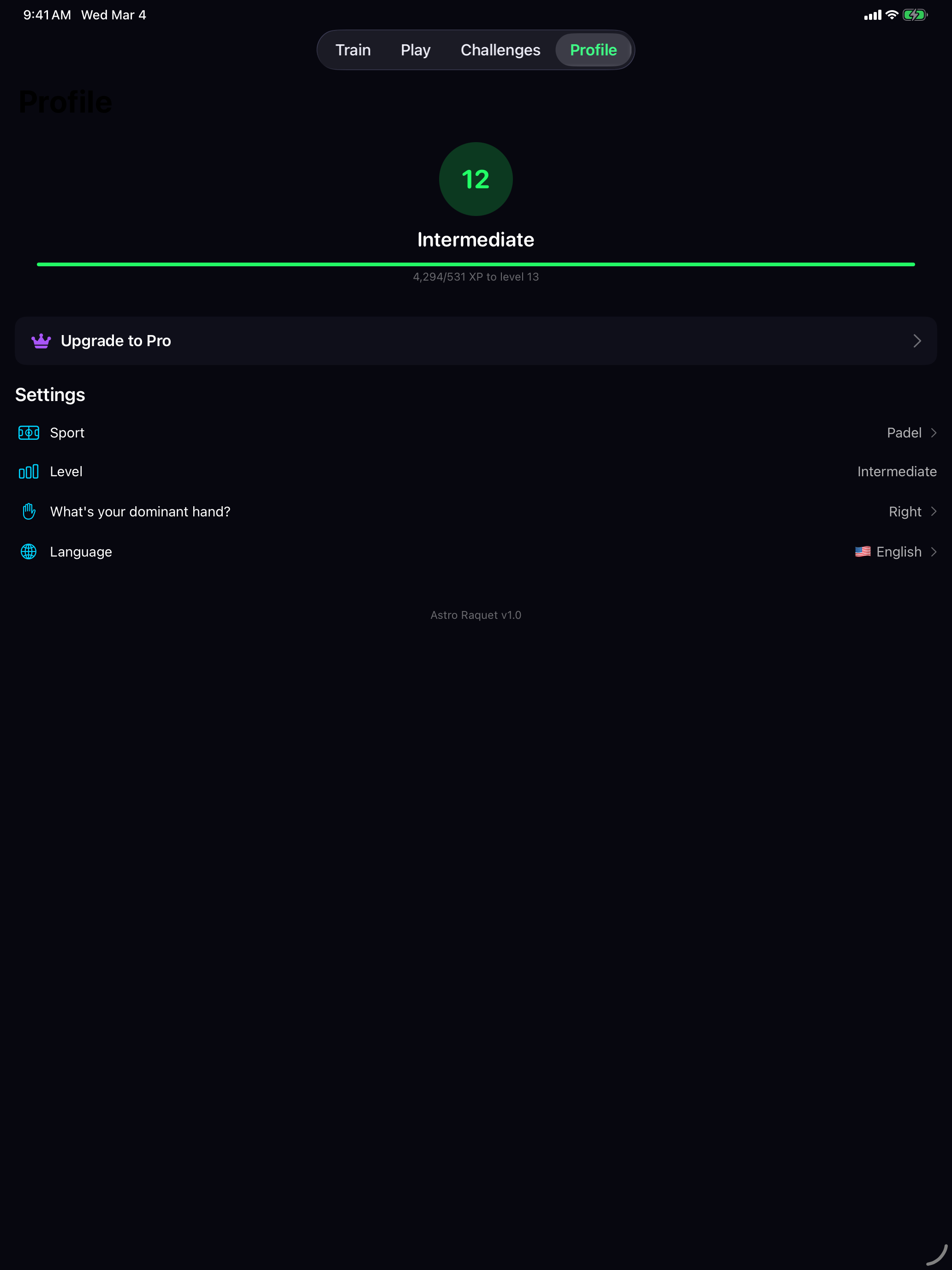The width and height of the screenshot is (952, 1270).
Task: Tap the US flag next to English
Action: 863,552
